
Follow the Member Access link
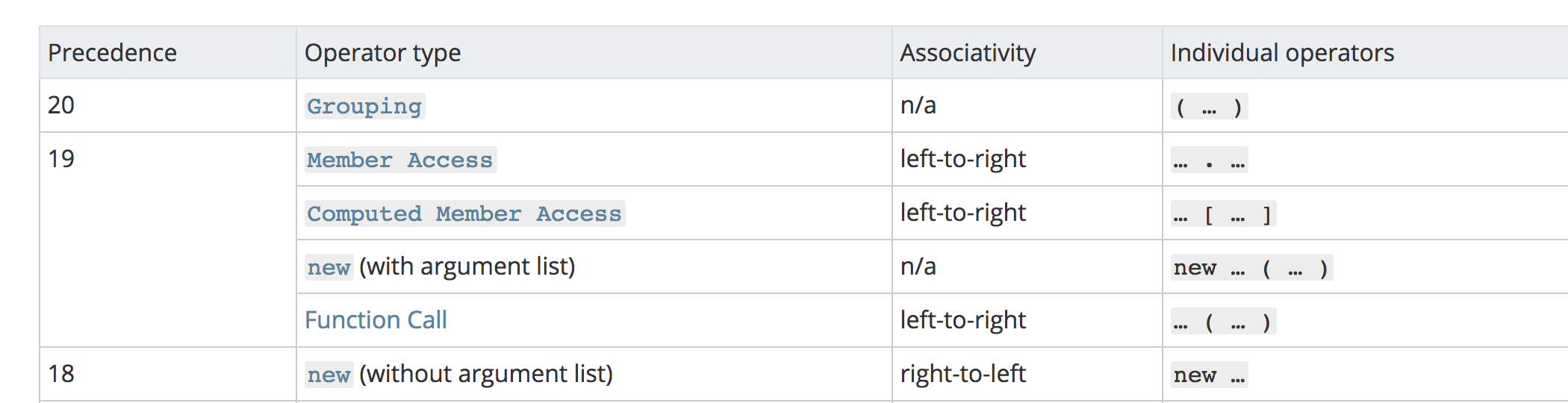click(x=400, y=160)
